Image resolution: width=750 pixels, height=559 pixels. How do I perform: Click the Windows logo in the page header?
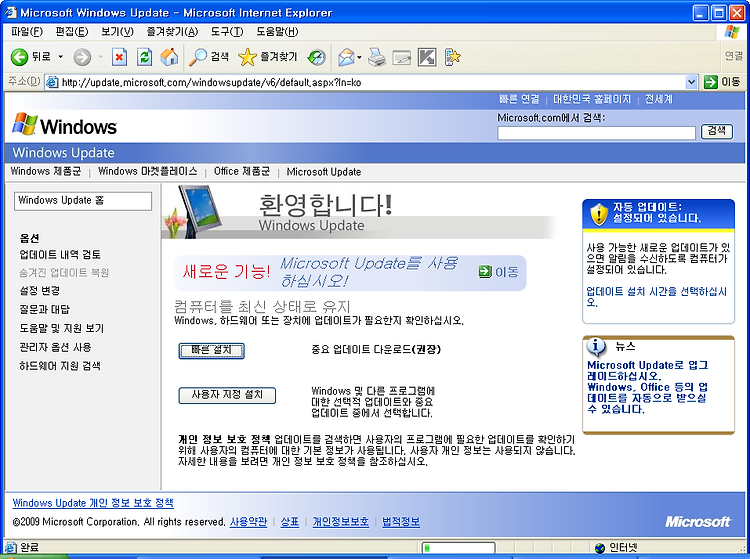pyautogui.click(x=65, y=126)
